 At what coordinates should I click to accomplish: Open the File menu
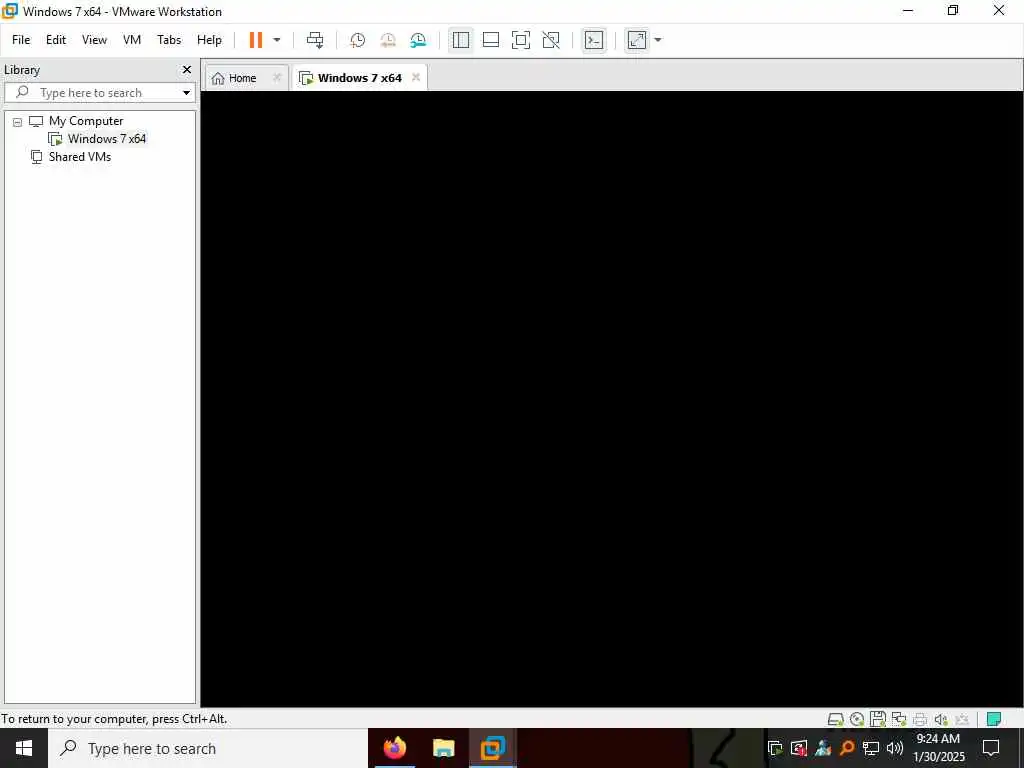click(21, 40)
